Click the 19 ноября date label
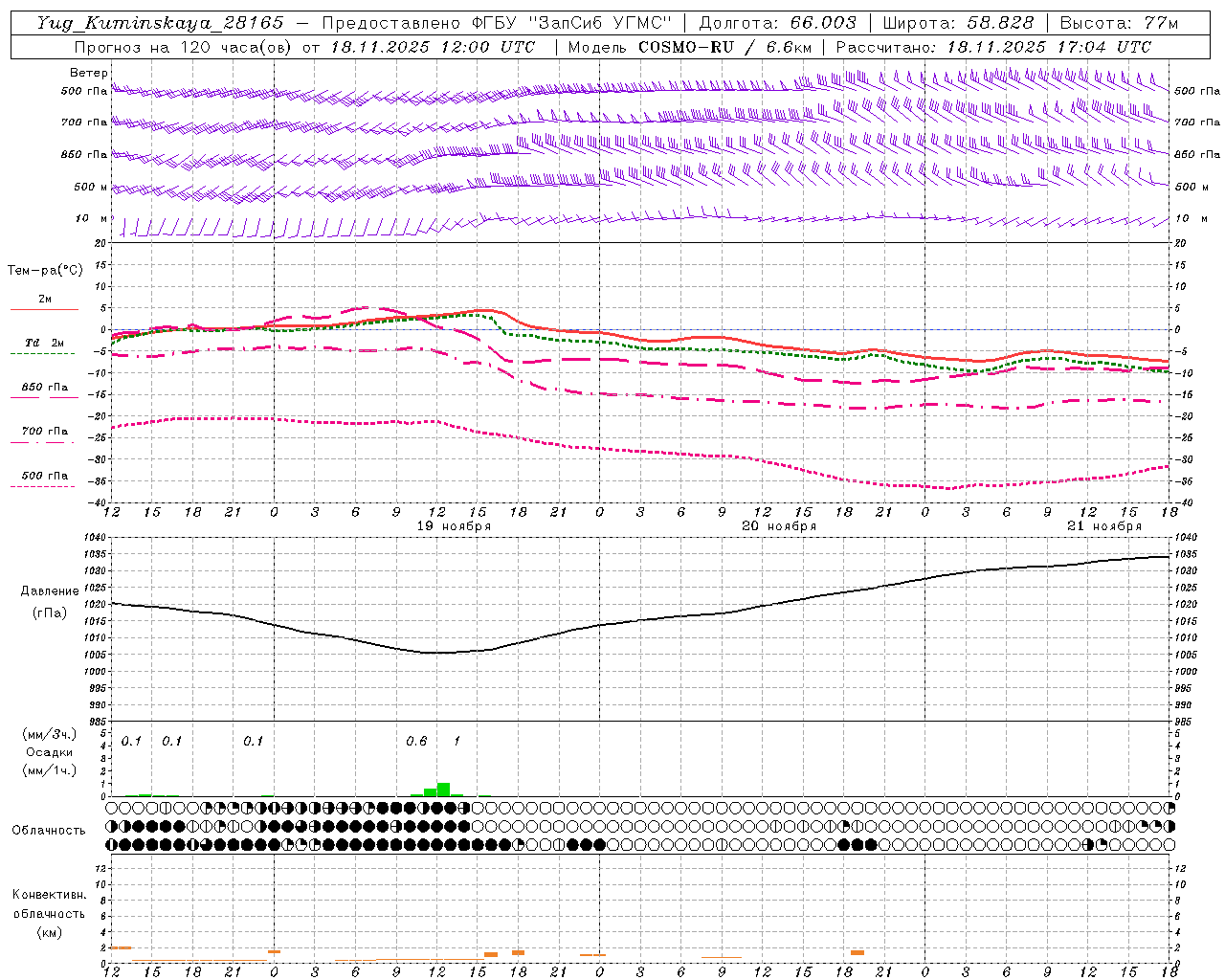1225x980 pixels. (454, 526)
